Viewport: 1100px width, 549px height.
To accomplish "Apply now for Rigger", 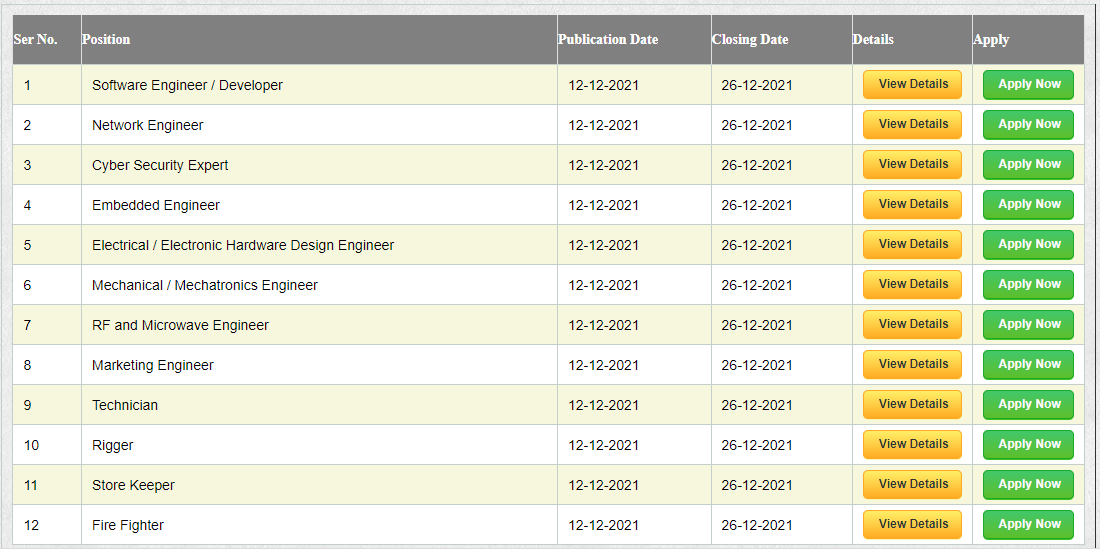I will [1028, 445].
